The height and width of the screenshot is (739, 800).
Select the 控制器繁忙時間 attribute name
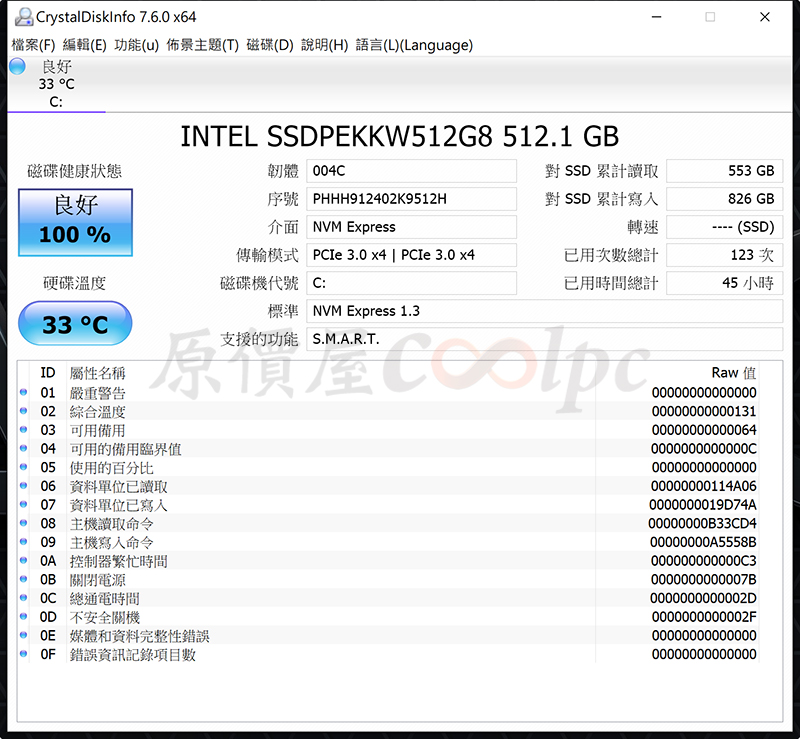click(118, 561)
